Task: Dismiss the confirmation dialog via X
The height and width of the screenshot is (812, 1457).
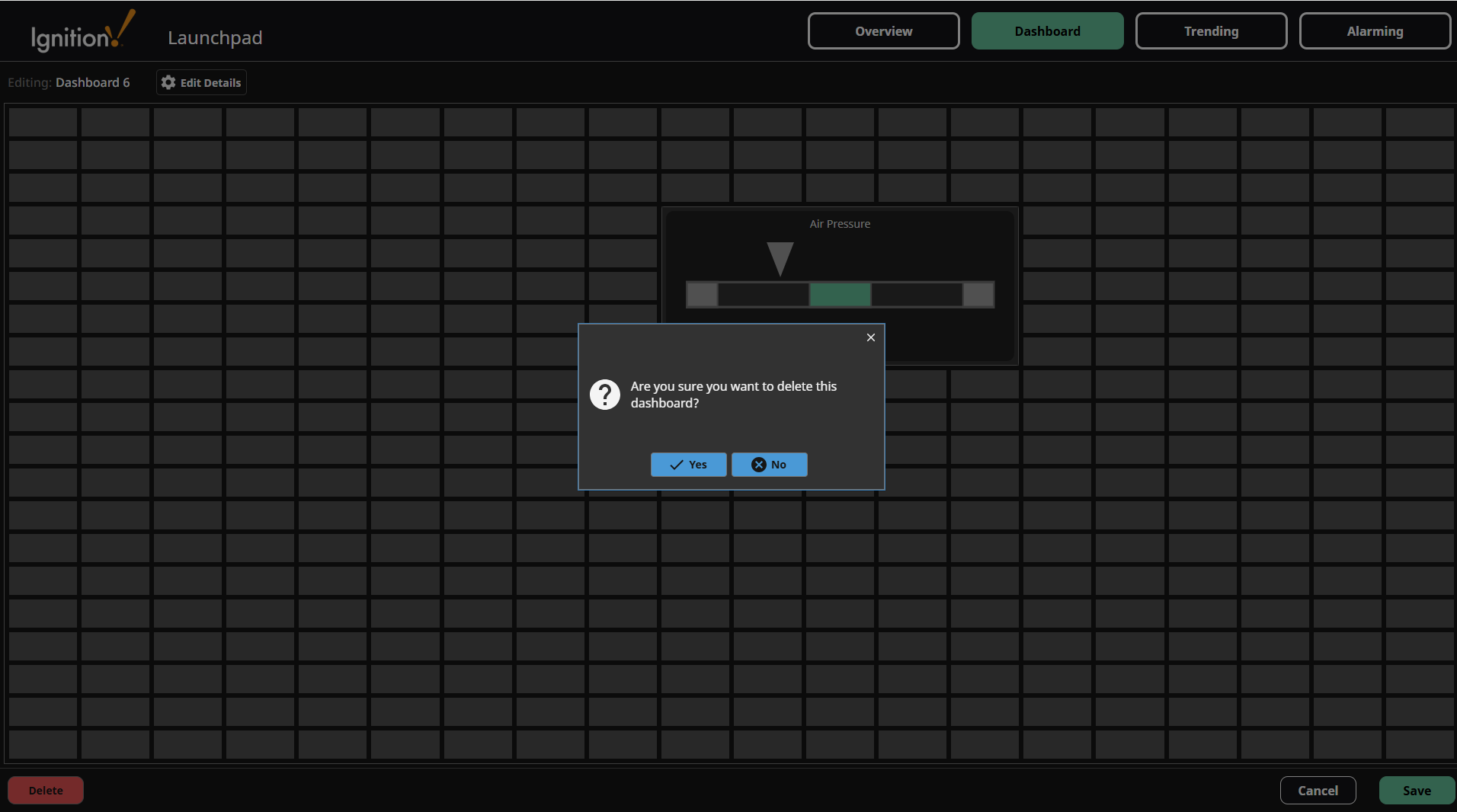Action: coord(869,337)
